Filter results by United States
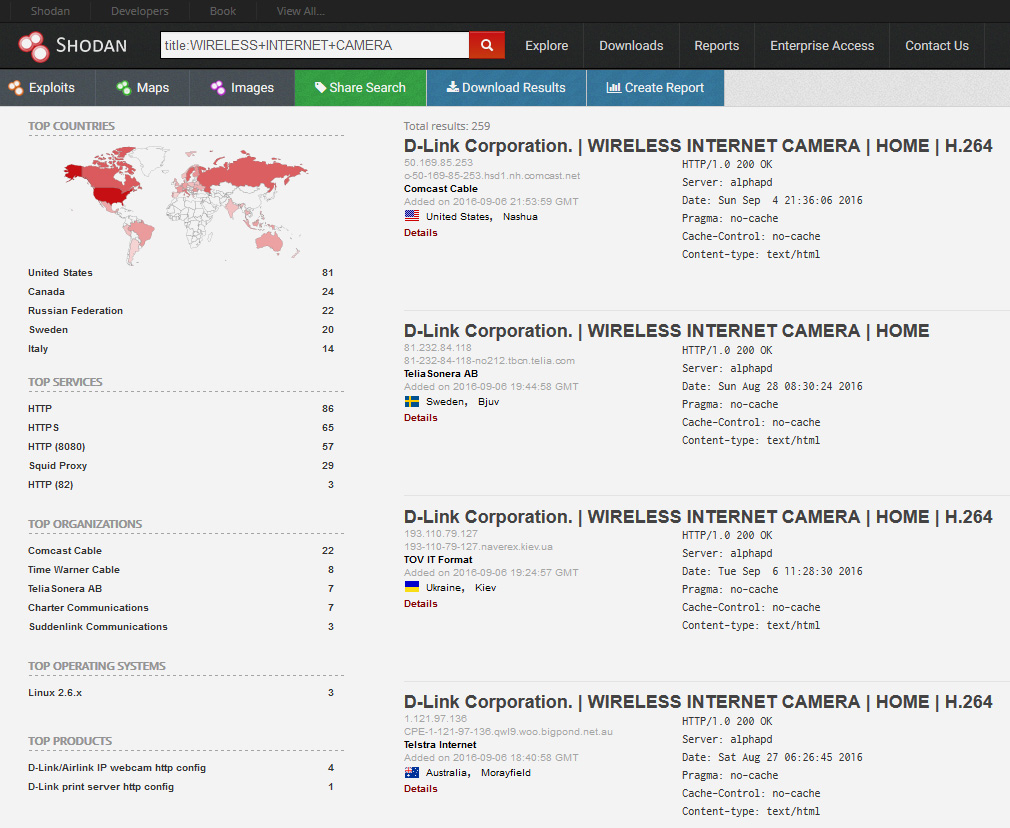1010x828 pixels. click(61, 273)
